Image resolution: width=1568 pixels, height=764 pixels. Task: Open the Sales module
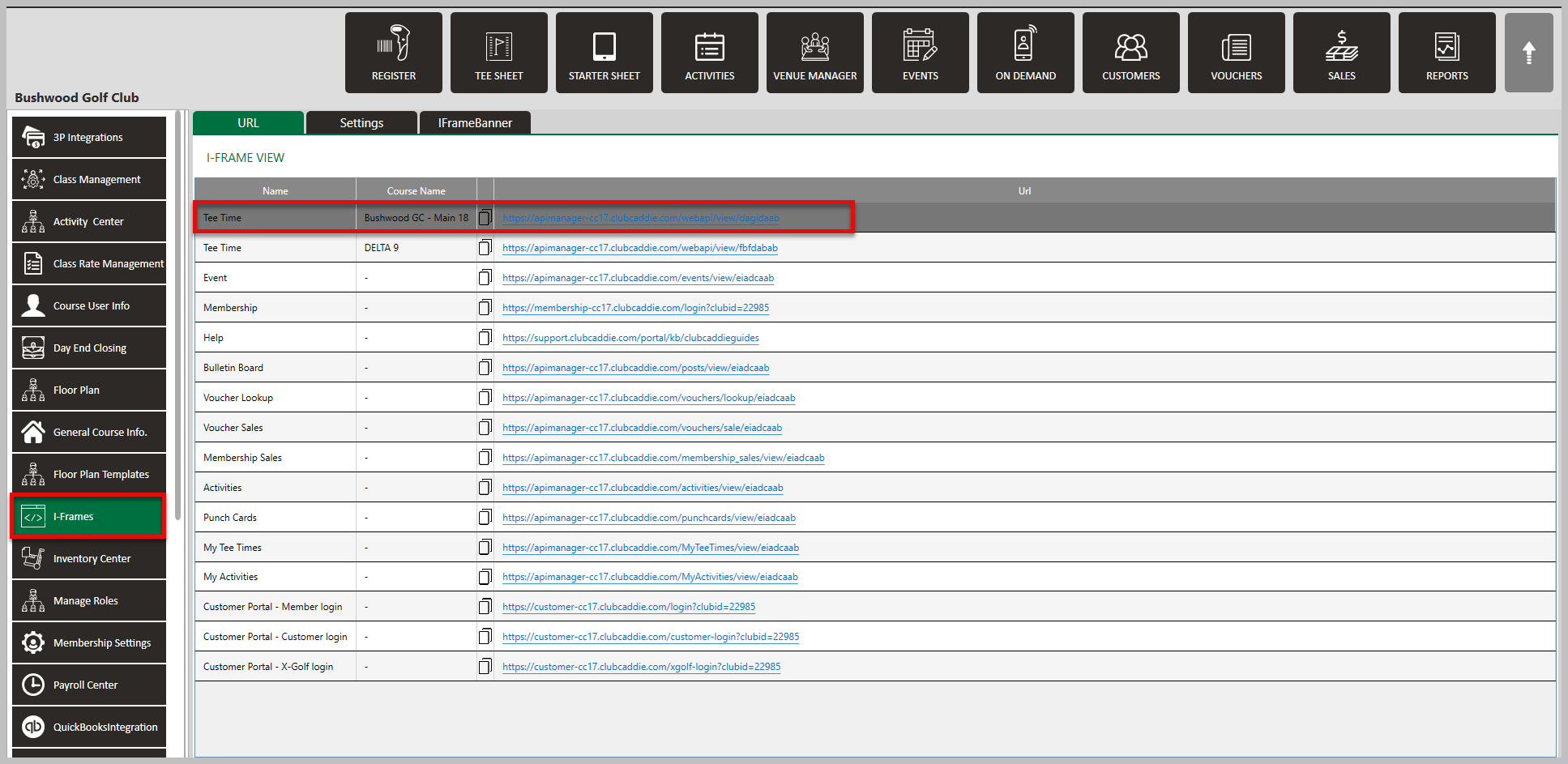(1342, 53)
